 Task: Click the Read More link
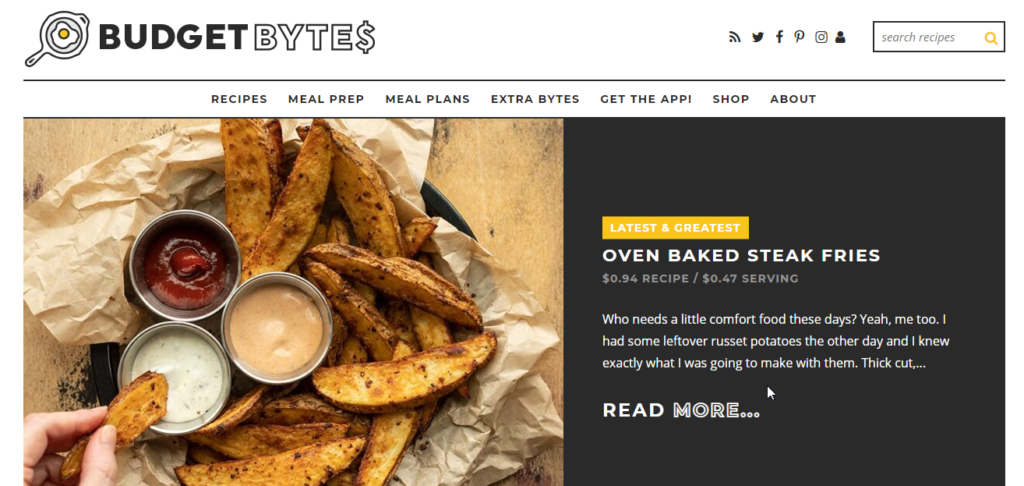(x=681, y=410)
